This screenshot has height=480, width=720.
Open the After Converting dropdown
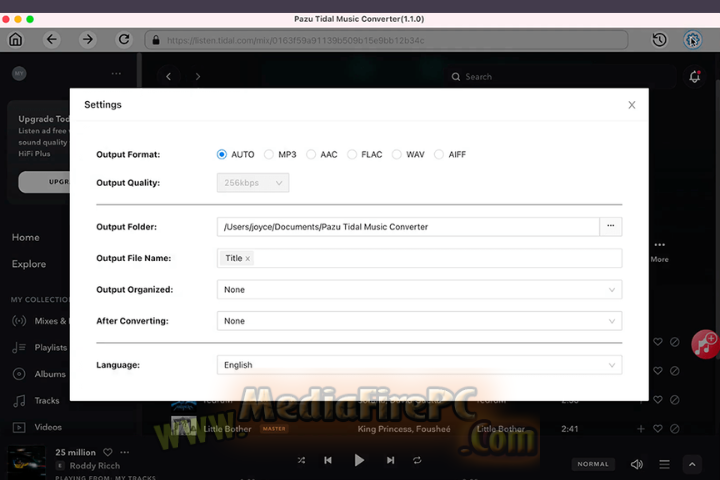(x=419, y=321)
